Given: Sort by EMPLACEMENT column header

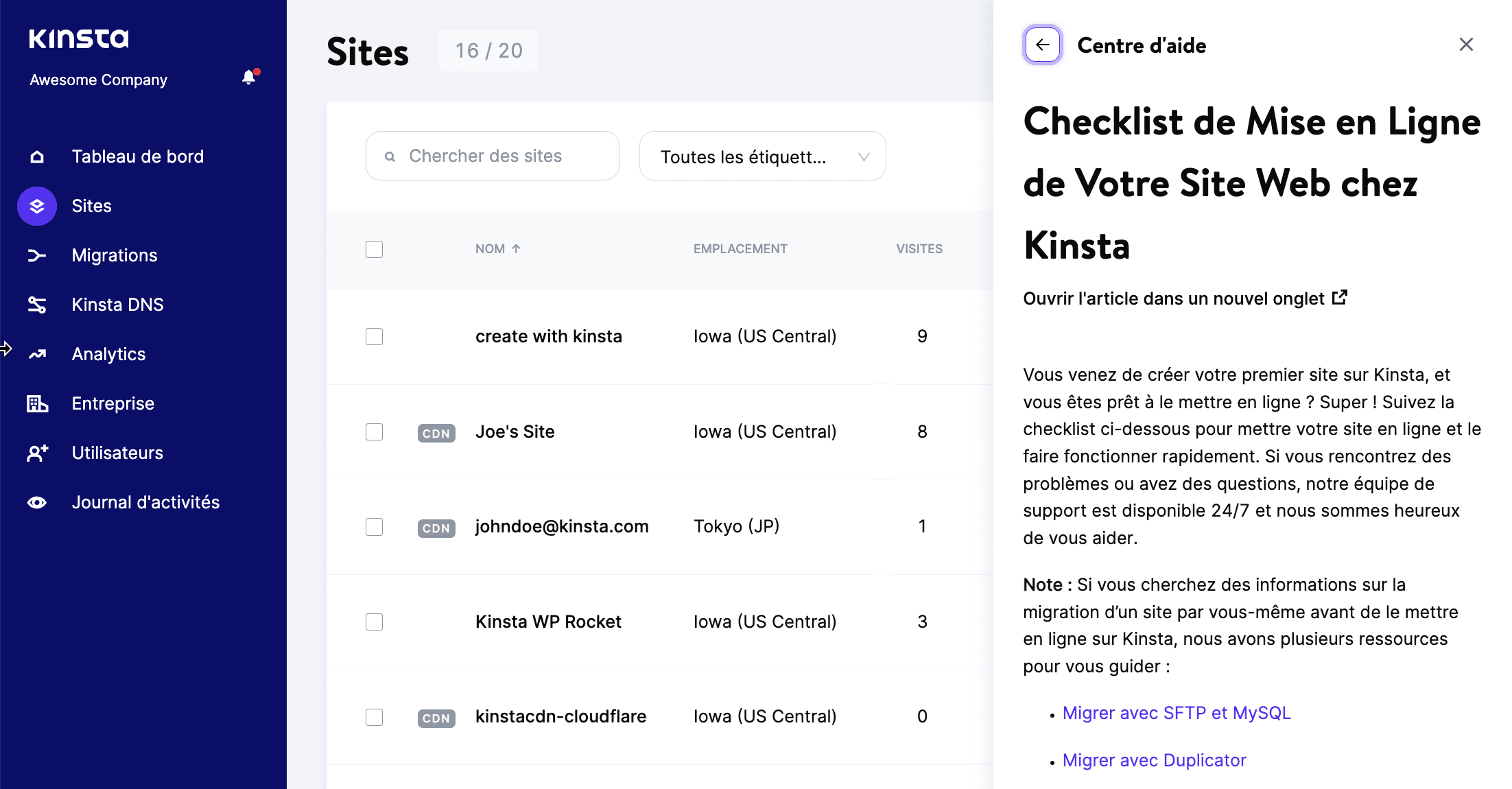Looking at the screenshot, I should pos(740,249).
